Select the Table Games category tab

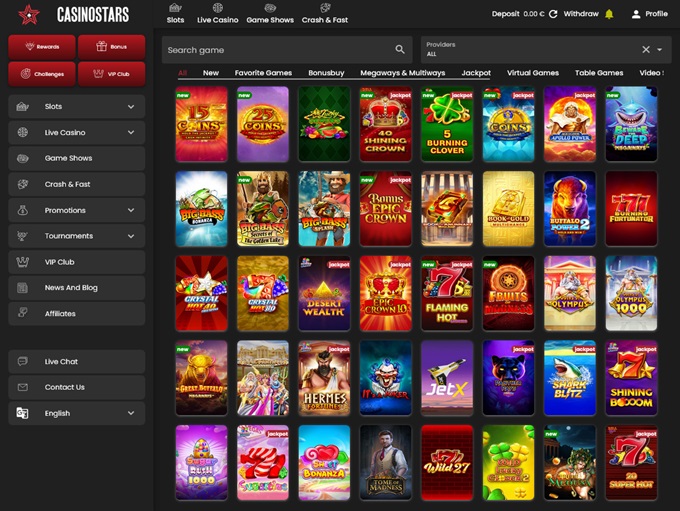click(598, 73)
